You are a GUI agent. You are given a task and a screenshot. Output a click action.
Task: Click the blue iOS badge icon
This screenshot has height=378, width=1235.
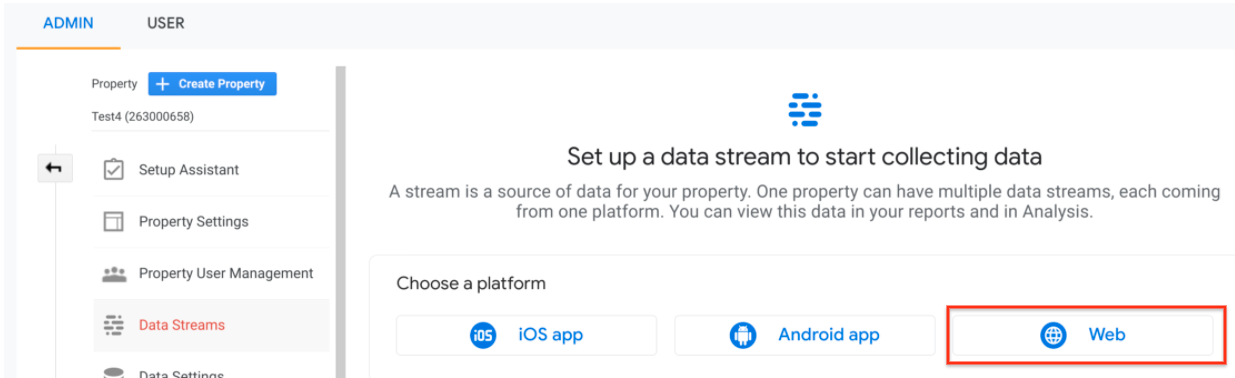pos(483,336)
